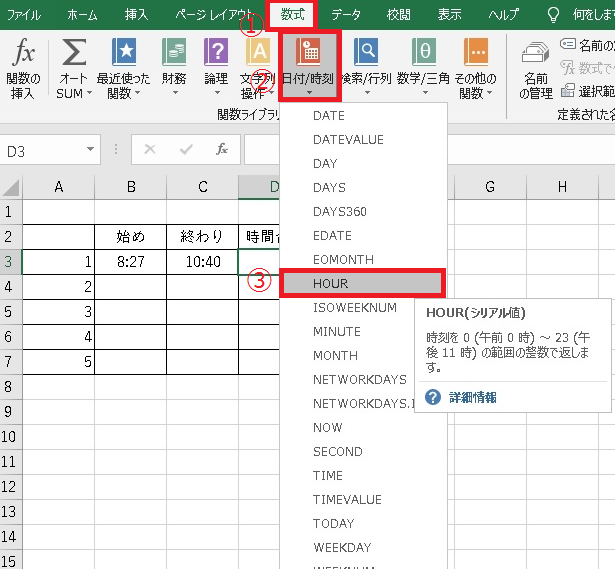The image size is (615, 569).
Task: Select WEEKDAY from the function list
Action: 364,547
